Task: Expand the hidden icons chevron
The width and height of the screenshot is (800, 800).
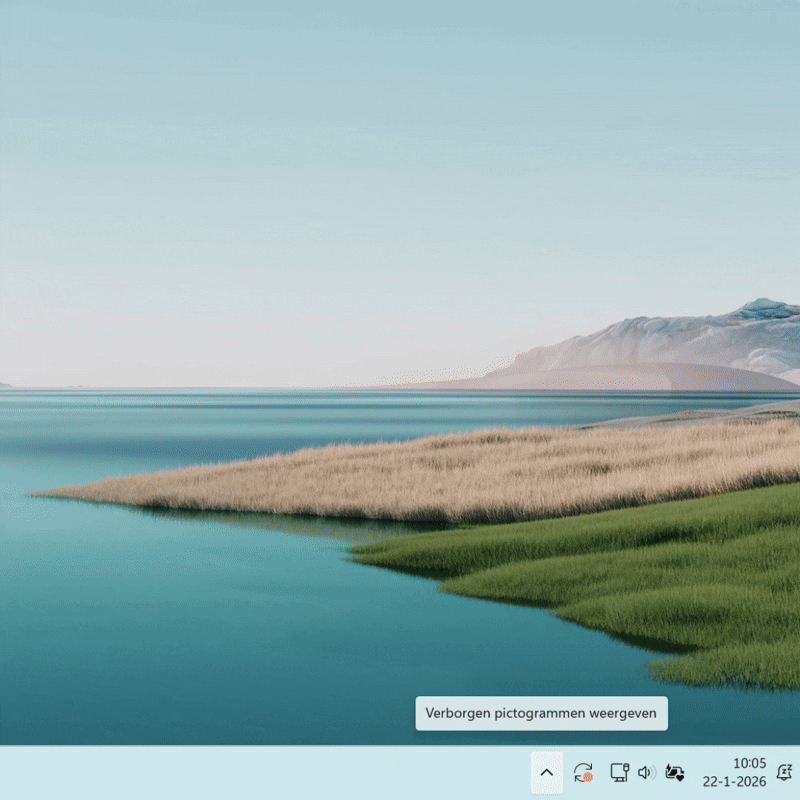Action: pos(546,772)
